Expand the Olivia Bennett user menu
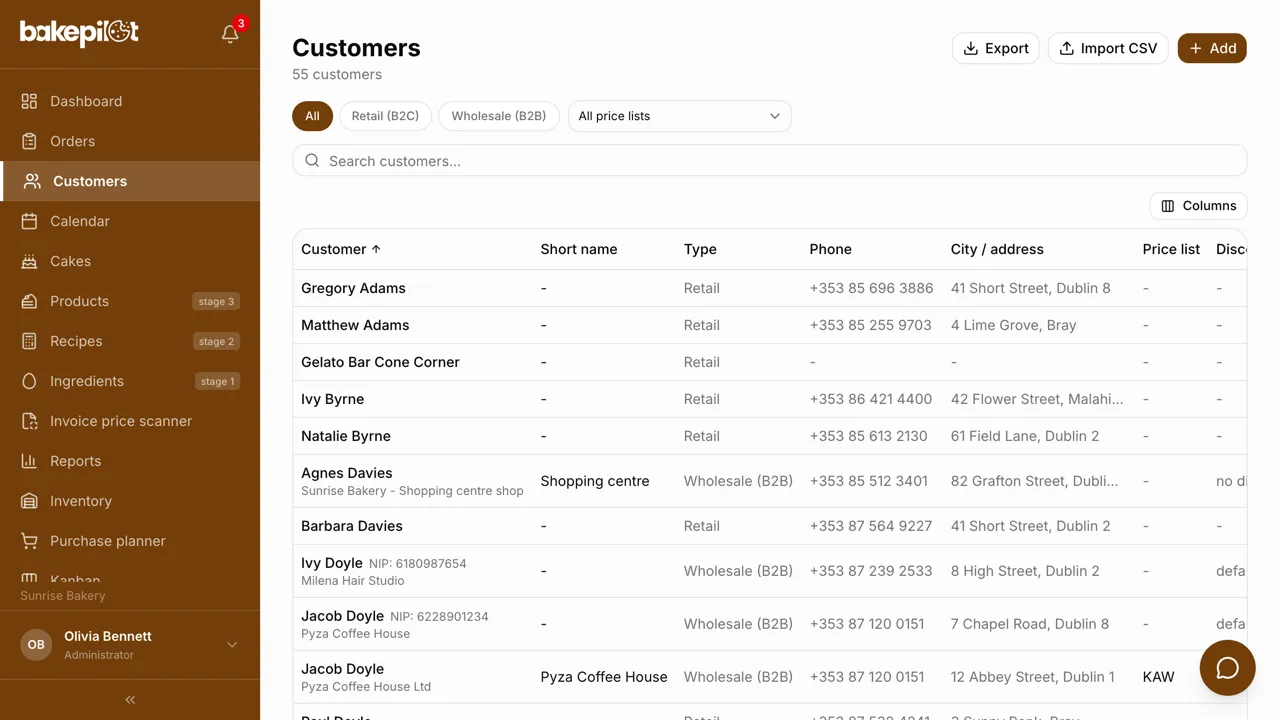Image resolution: width=1280 pixels, height=720 pixels. click(x=130, y=645)
